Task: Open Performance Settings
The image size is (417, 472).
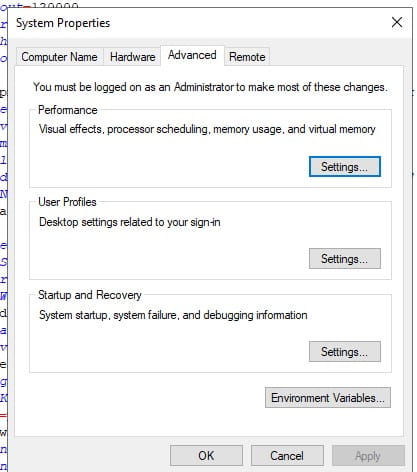Action: (344, 167)
